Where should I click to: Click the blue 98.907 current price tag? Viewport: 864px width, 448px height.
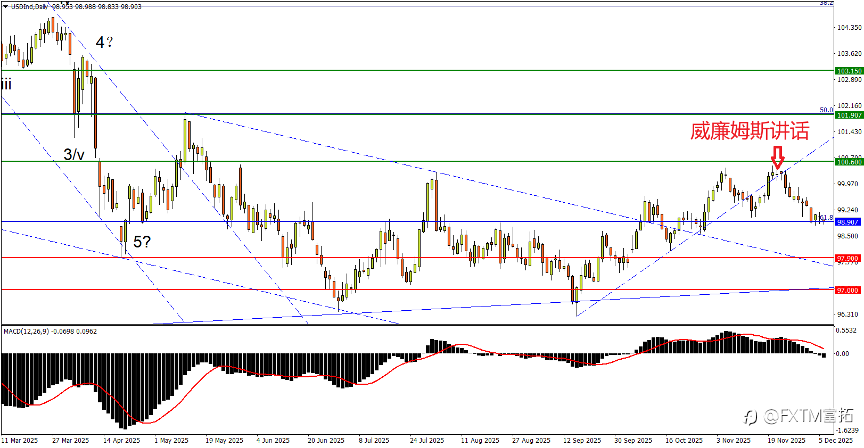849,222
